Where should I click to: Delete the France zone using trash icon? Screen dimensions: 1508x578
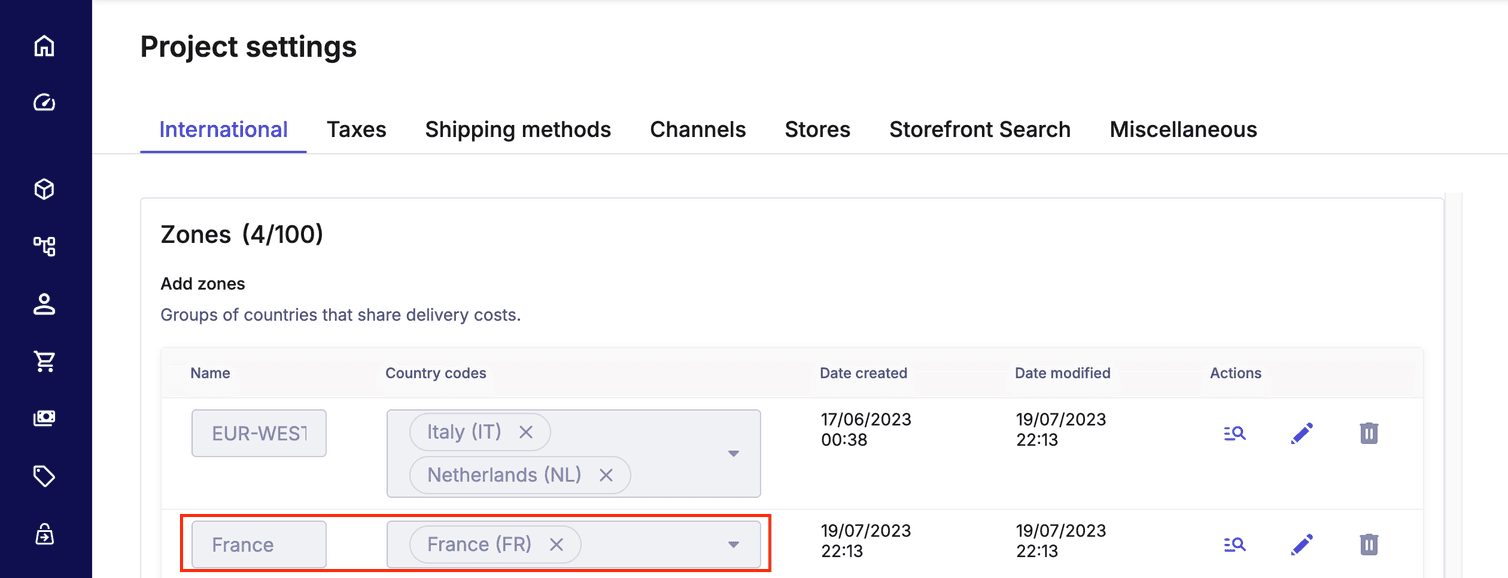coord(1369,545)
